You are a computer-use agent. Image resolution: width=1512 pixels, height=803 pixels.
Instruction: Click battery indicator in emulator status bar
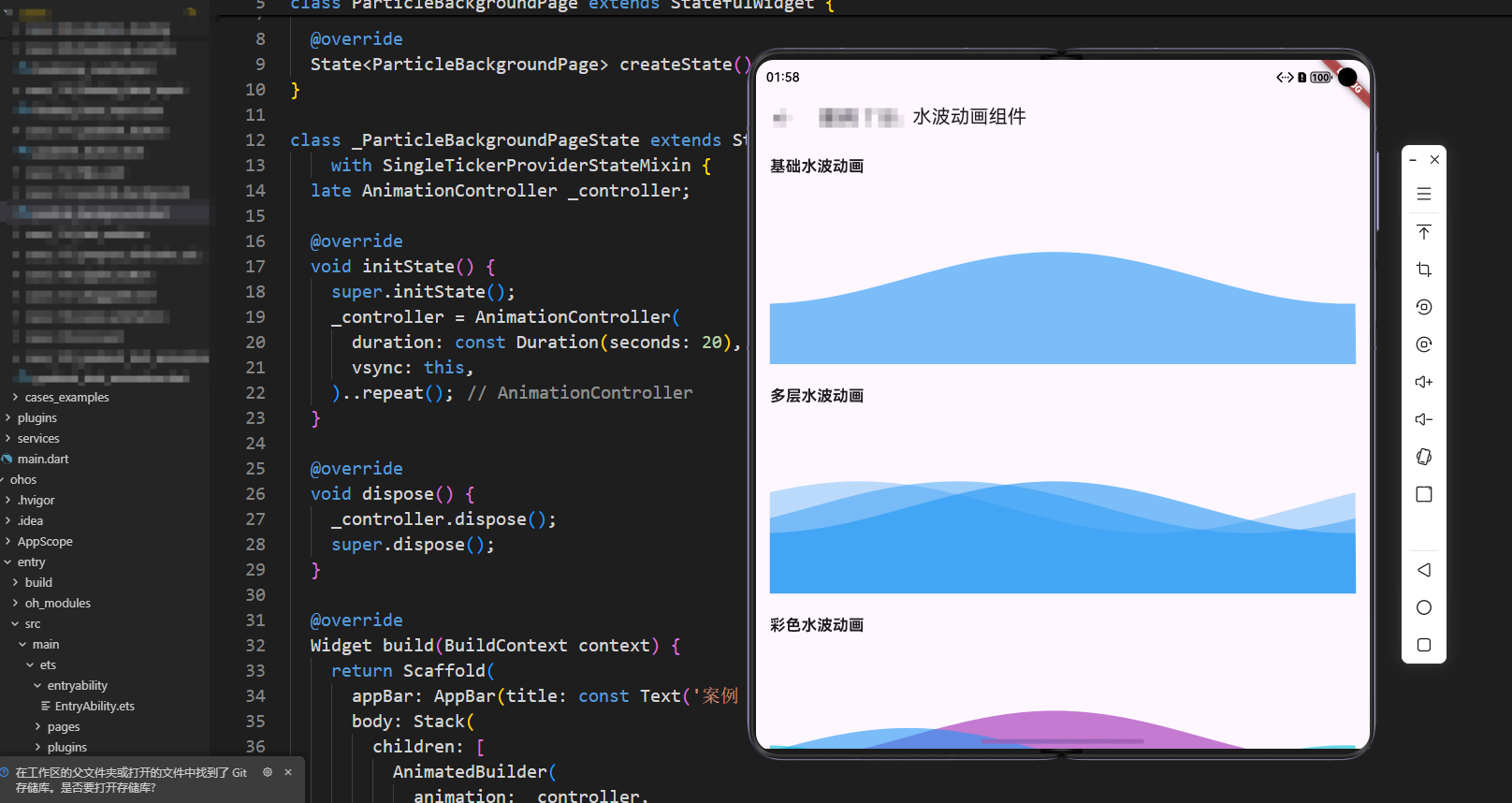[x=1321, y=78]
